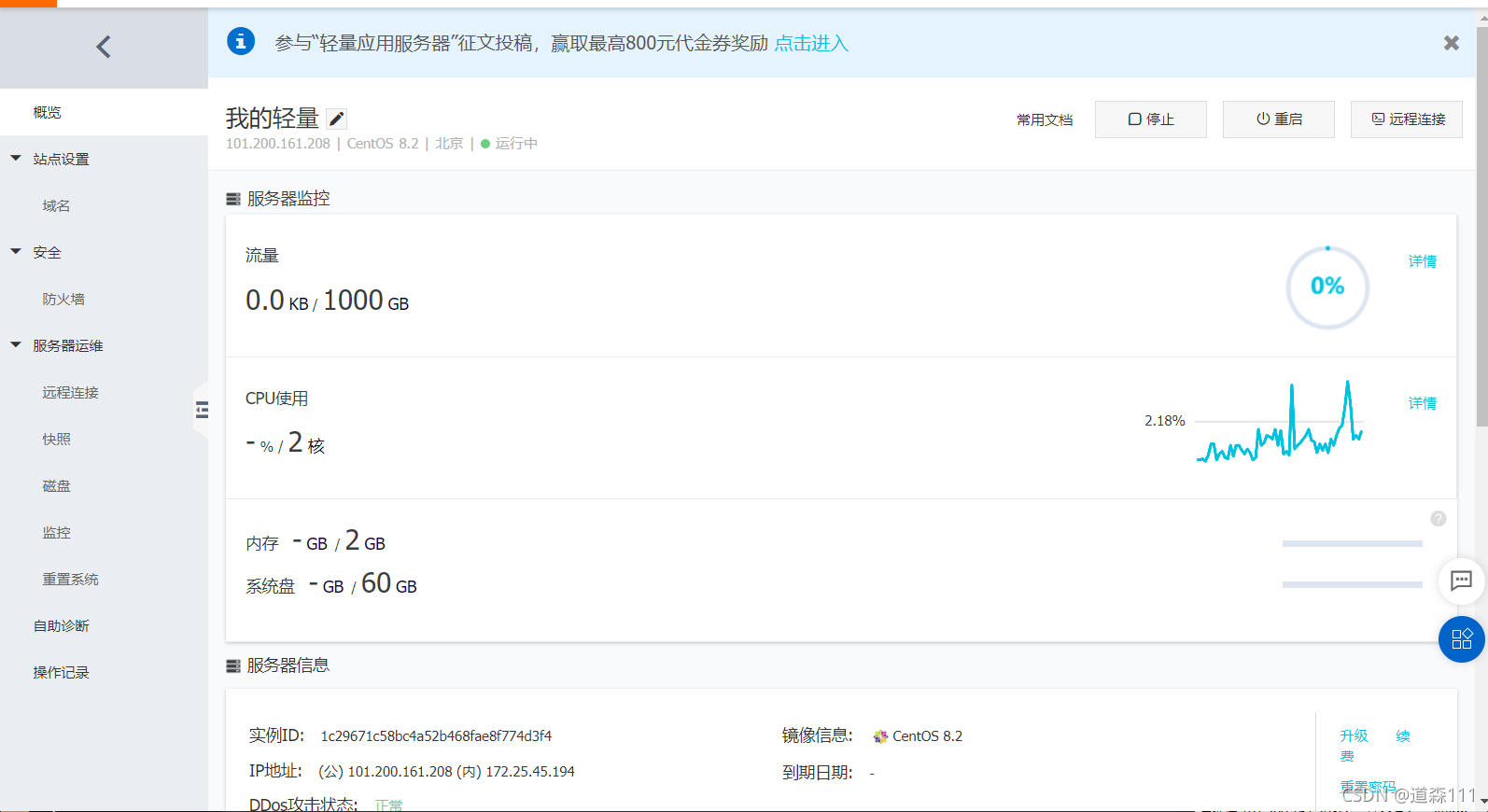Screen dimensions: 1488x812
Task: Edit server name with pencil icon
Action: [337, 119]
